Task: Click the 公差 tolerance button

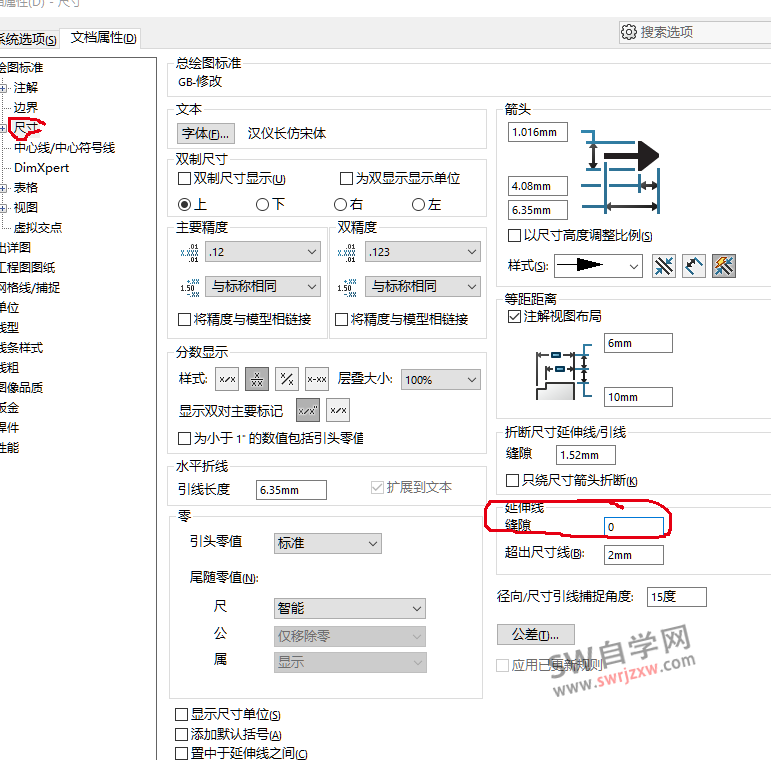Action: click(535, 635)
